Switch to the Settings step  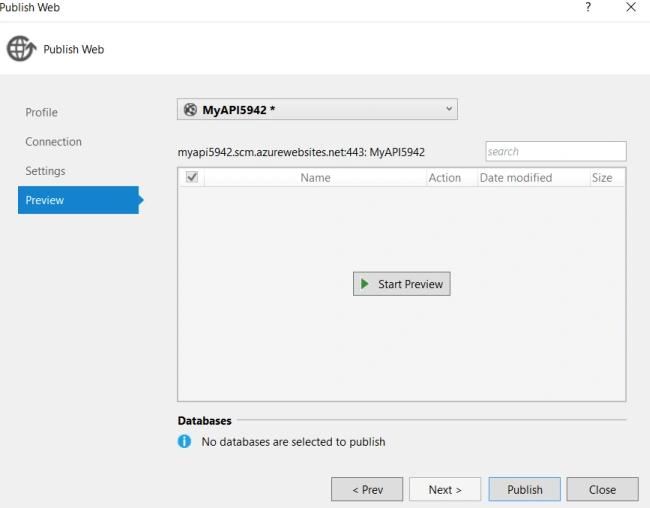coord(45,171)
